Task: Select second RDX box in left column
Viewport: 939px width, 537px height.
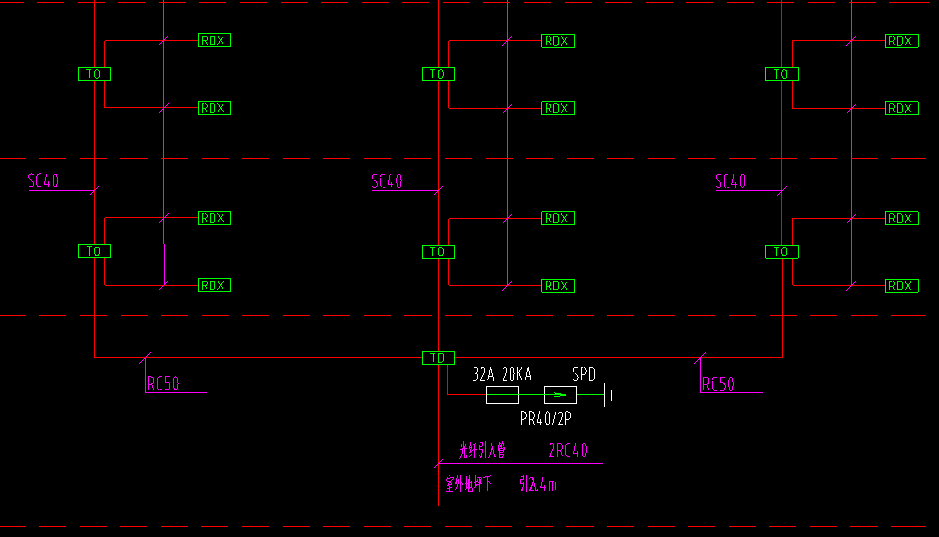Action: 214,108
